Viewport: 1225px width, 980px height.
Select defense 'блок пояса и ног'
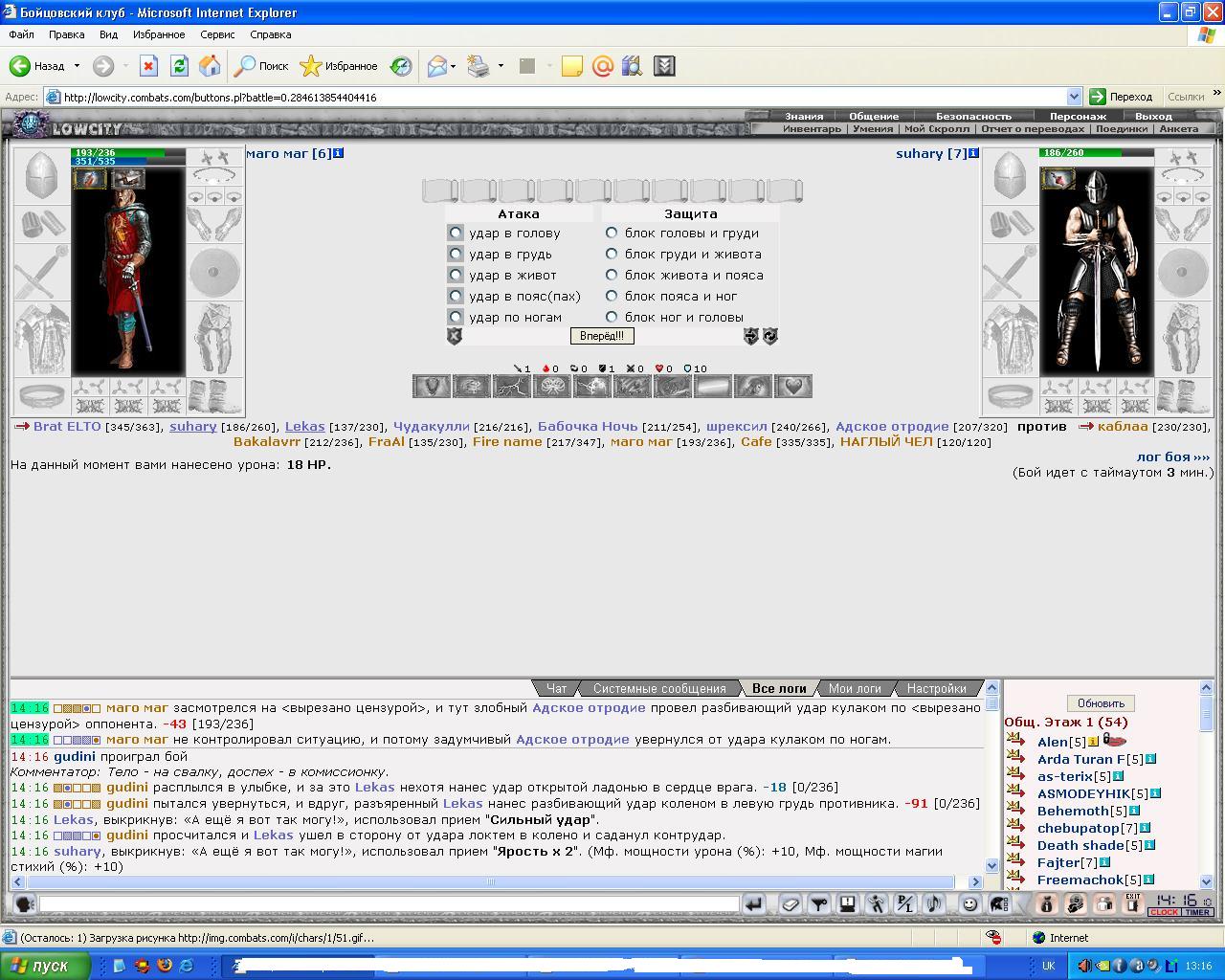click(612, 296)
